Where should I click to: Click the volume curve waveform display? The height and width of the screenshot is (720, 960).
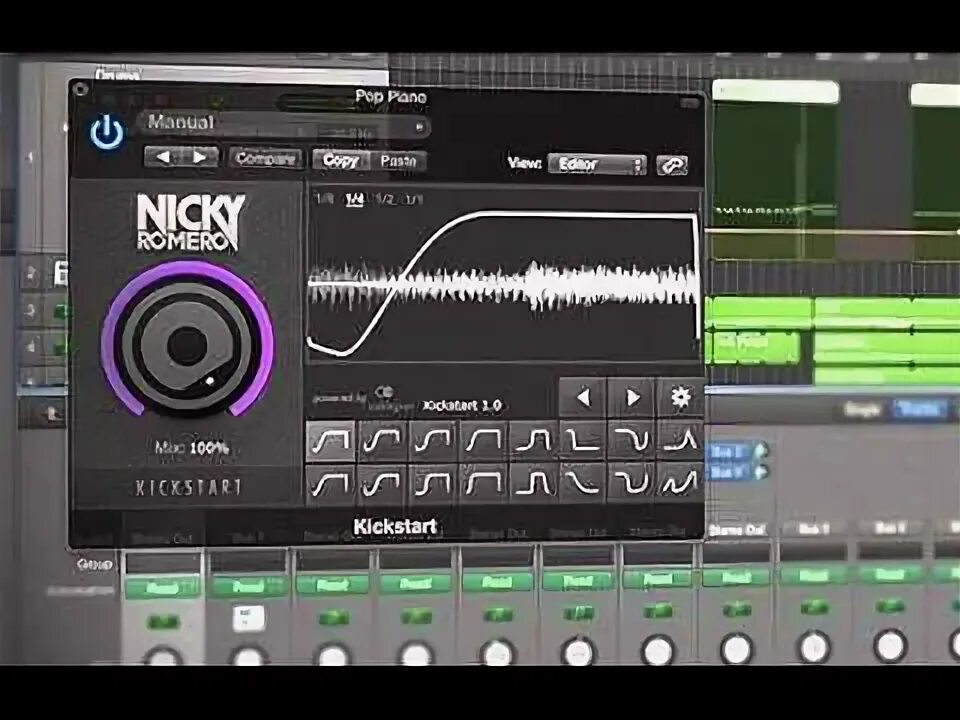pos(503,277)
